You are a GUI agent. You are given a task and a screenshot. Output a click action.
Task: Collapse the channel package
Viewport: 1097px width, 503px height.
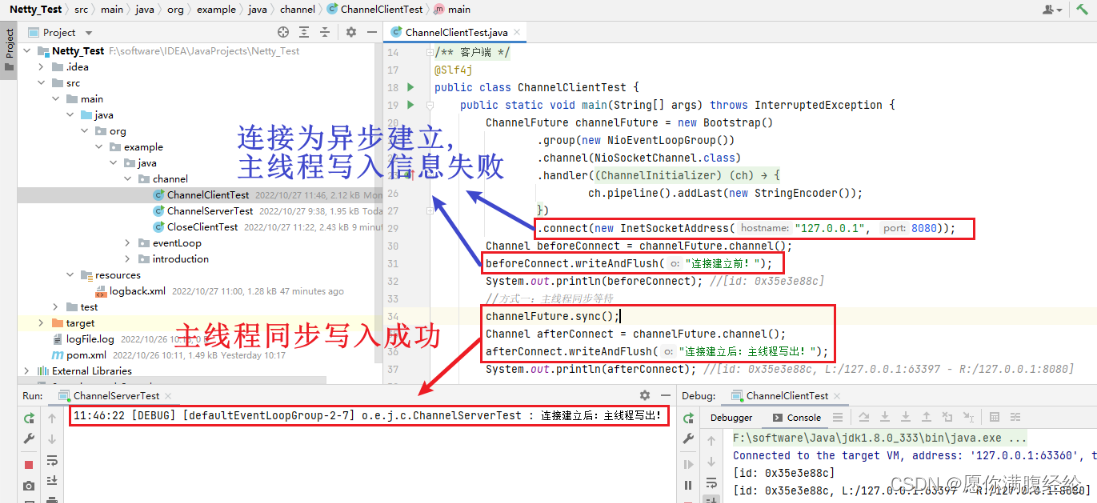pyautogui.click(x=128, y=179)
